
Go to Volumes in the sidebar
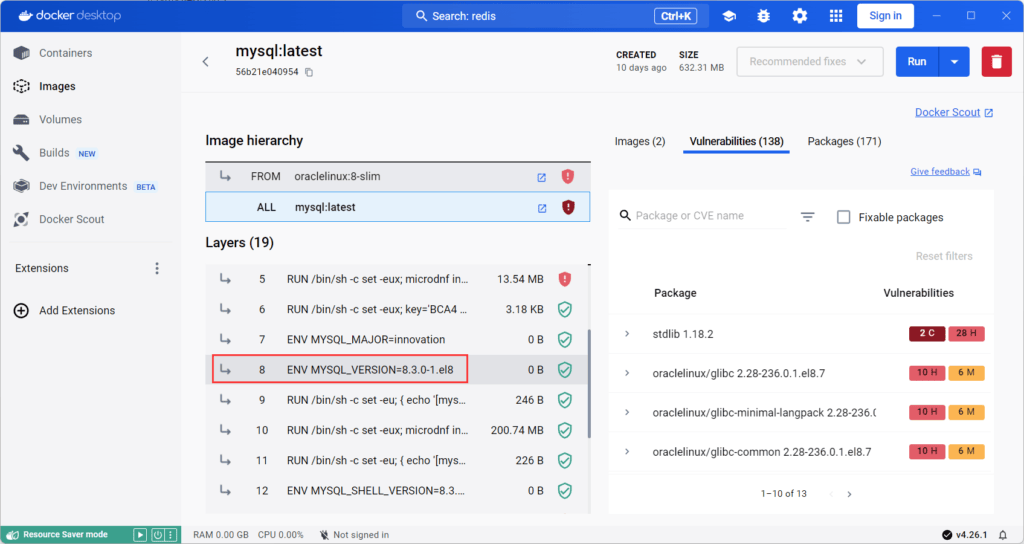(60, 120)
